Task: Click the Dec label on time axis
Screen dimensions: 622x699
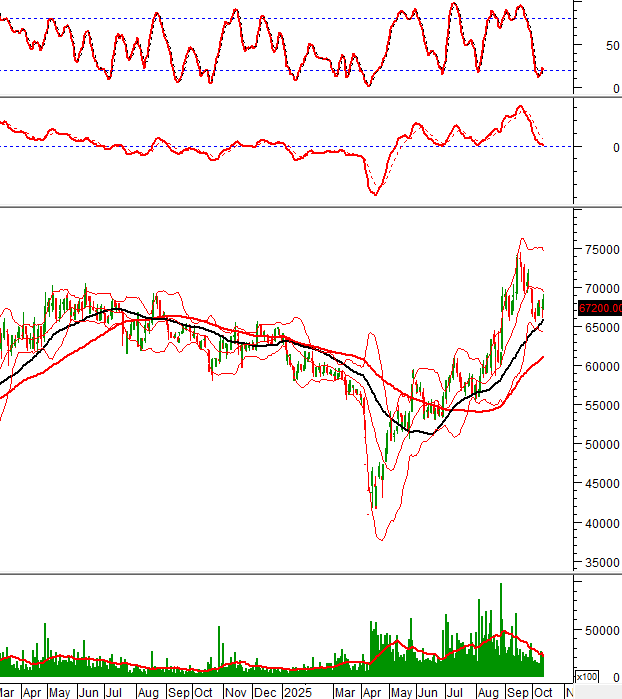Action: (267, 691)
